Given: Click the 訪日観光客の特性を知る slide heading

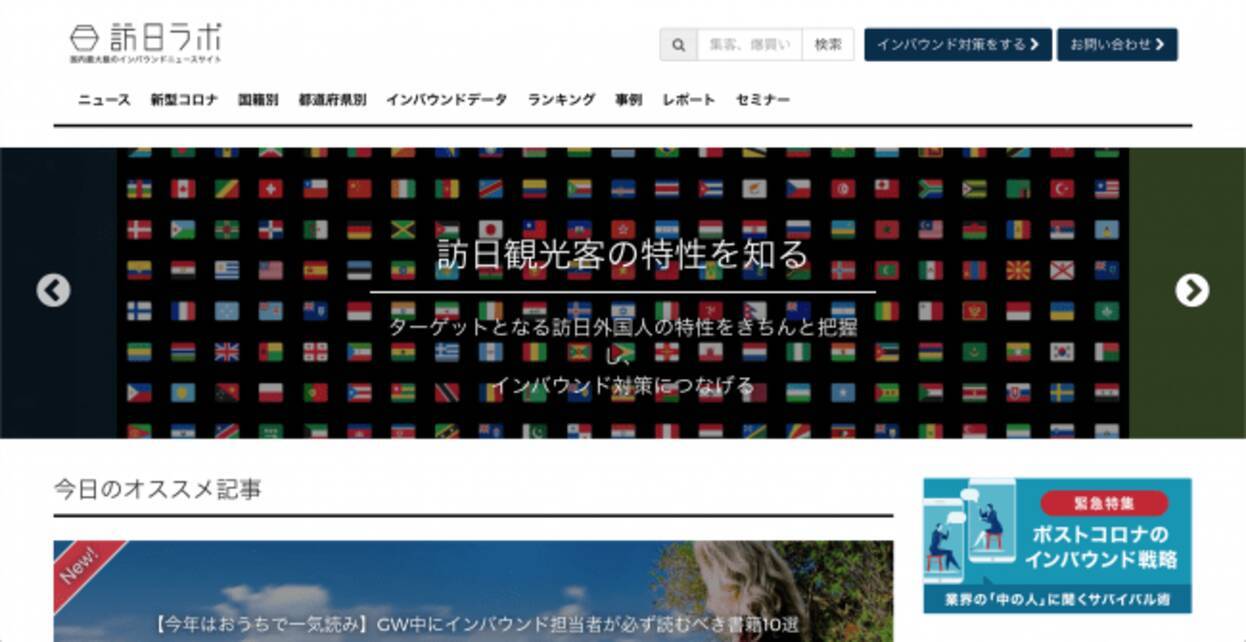Looking at the screenshot, I should click(x=622, y=256).
